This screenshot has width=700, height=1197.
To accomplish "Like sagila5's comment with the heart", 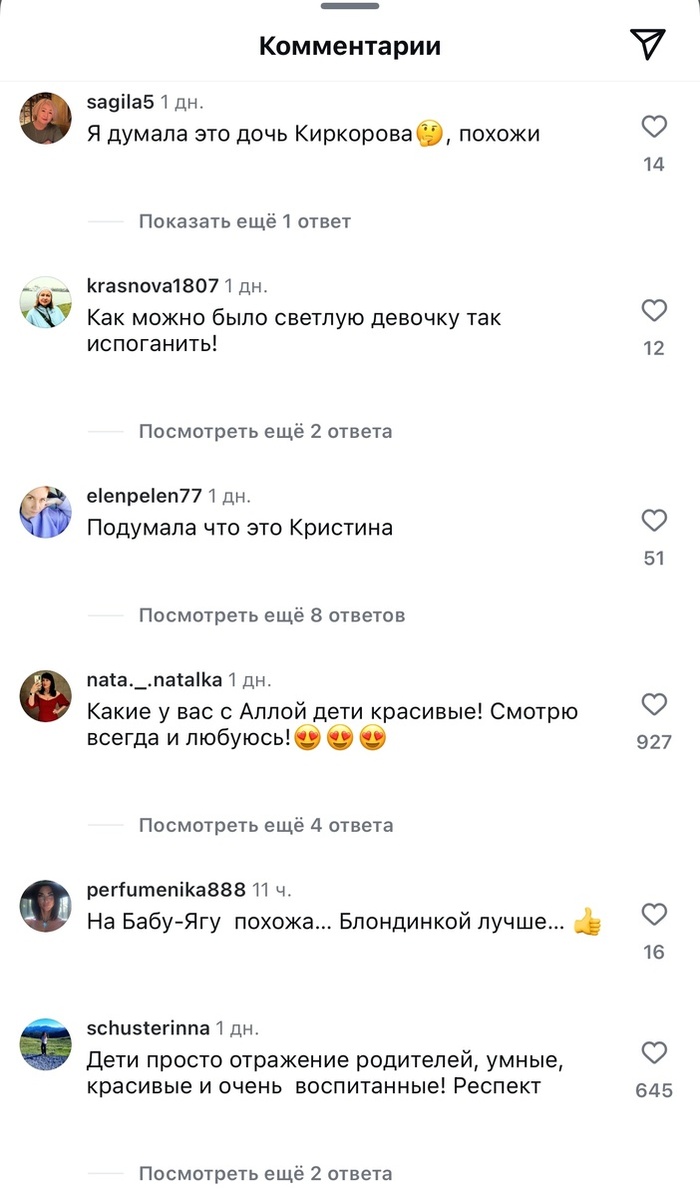I will pyautogui.click(x=654, y=126).
